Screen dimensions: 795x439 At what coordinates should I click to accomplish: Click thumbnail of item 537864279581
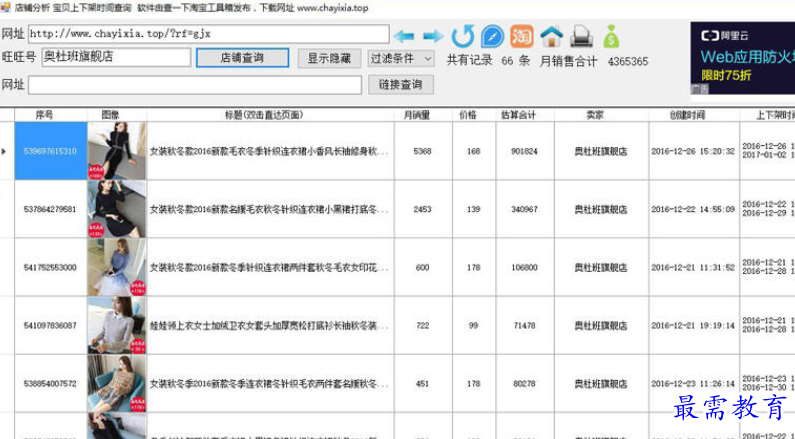click(x=117, y=209)
